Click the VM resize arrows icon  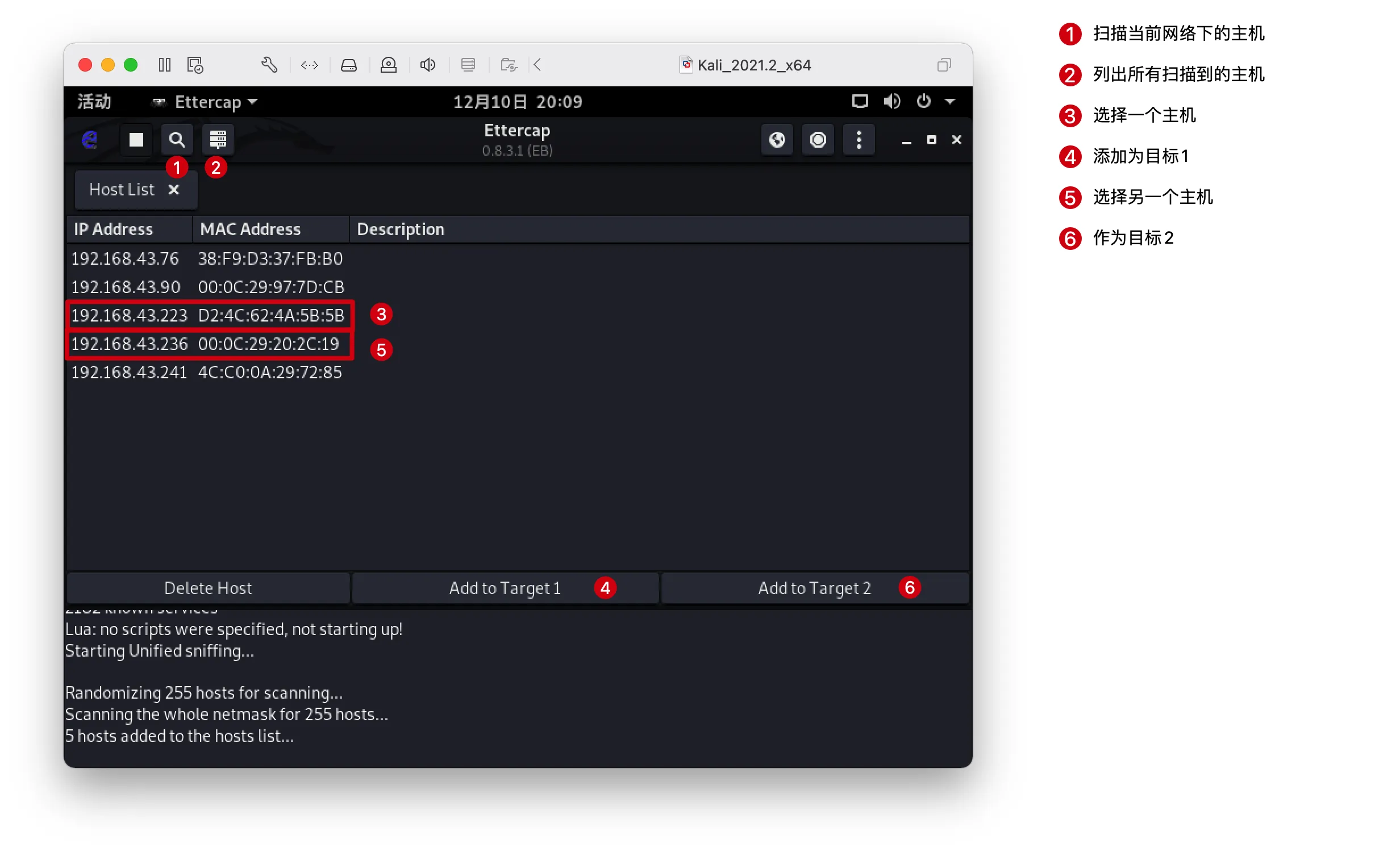click(x=310, y=65)
